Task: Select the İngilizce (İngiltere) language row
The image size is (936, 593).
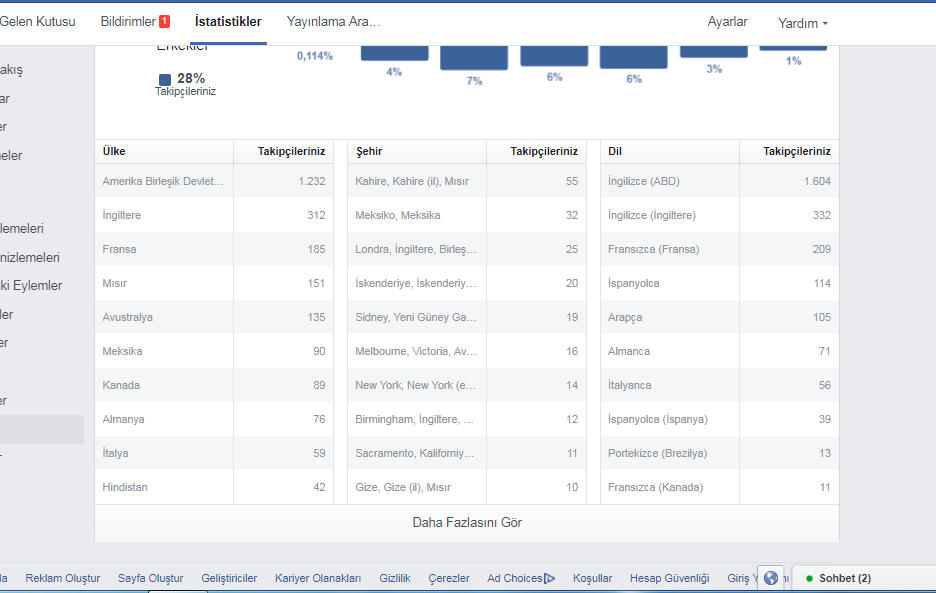Action: (719, 215)
